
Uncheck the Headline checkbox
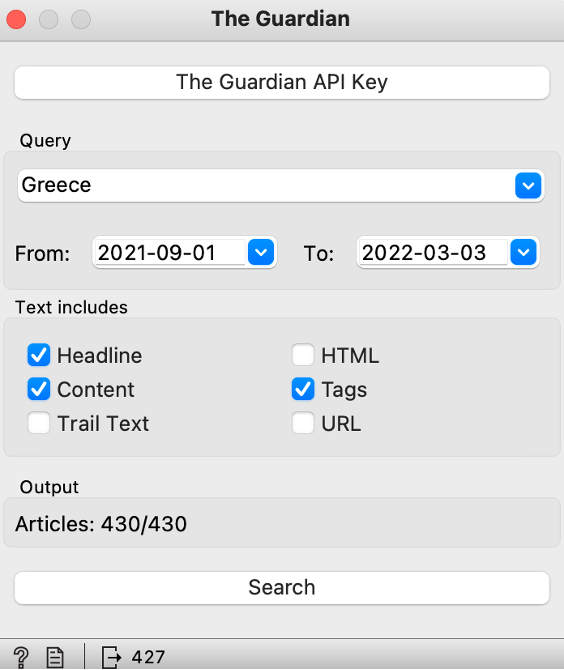pos(39,355)
